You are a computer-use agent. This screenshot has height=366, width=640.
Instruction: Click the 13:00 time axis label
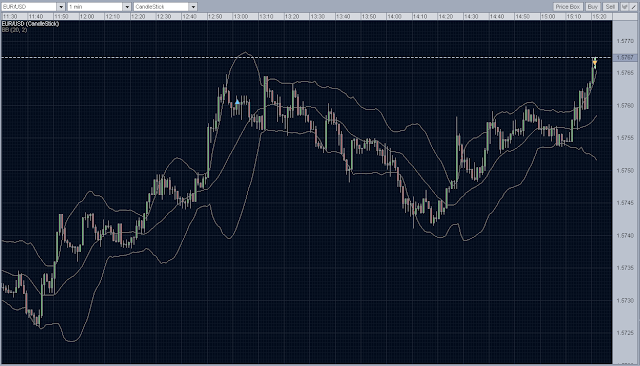tap(240, 16)
